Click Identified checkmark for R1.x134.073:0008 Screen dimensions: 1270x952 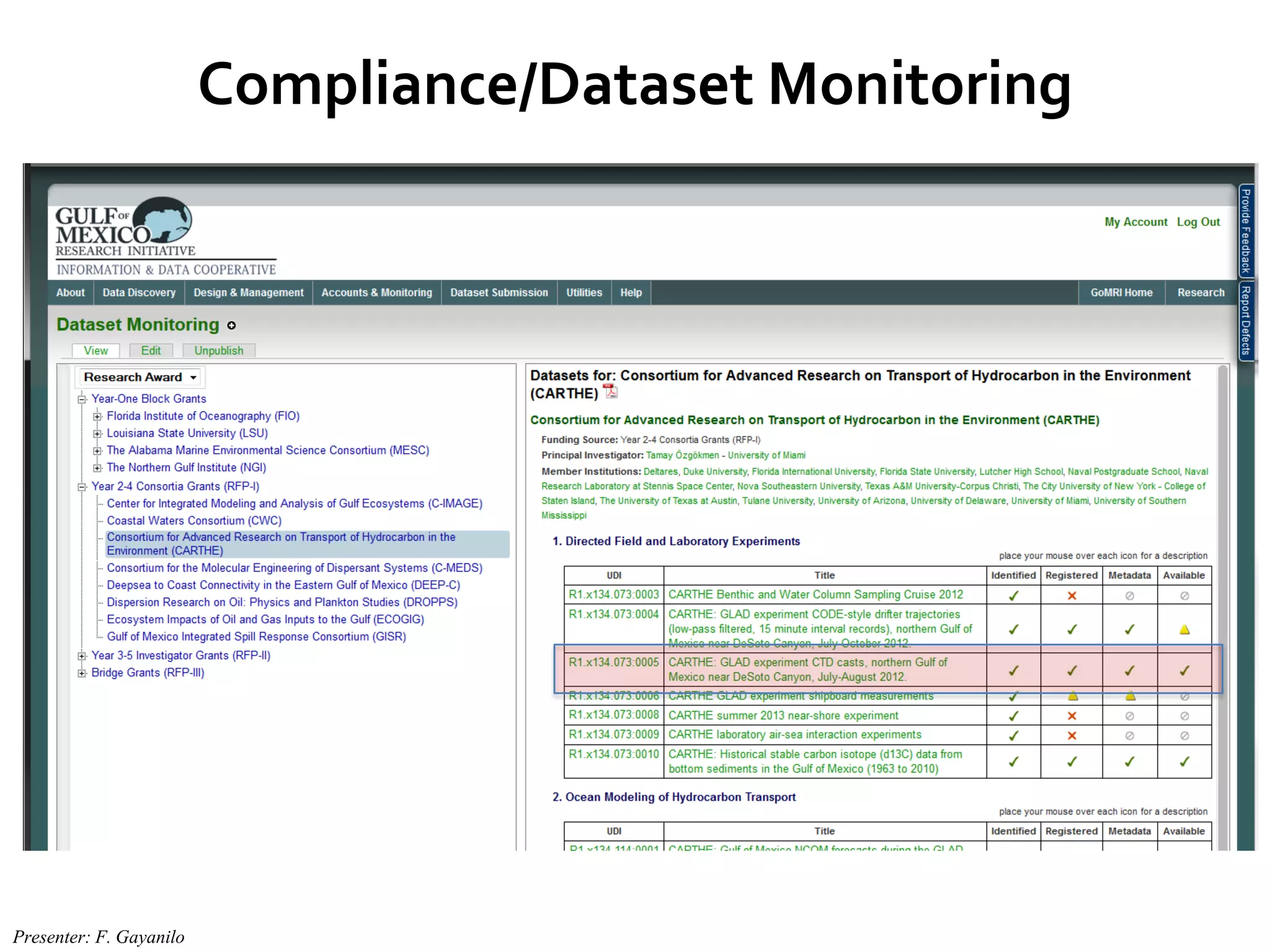(1013, 716)
